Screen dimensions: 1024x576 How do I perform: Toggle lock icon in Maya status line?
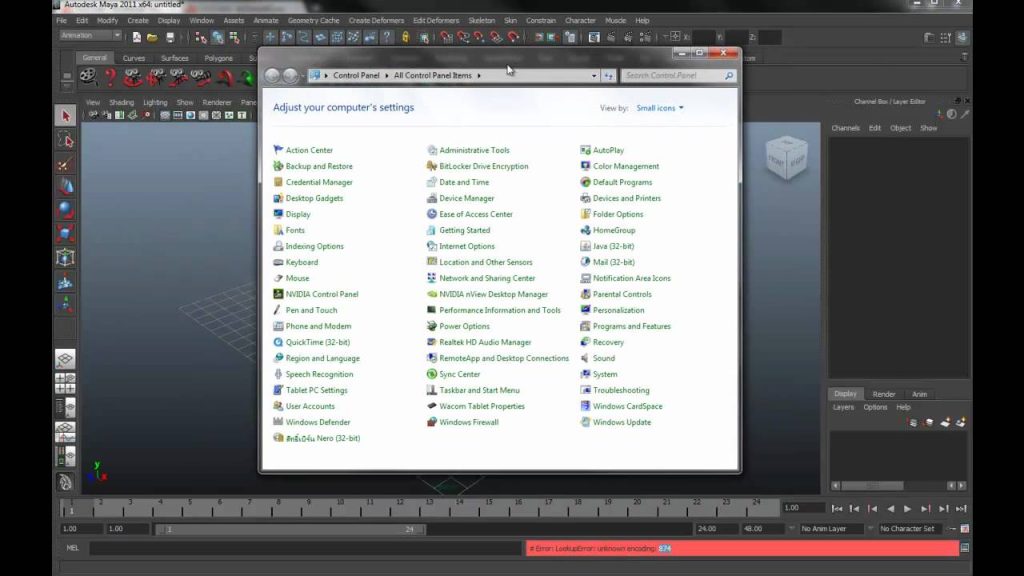[405, 38]
